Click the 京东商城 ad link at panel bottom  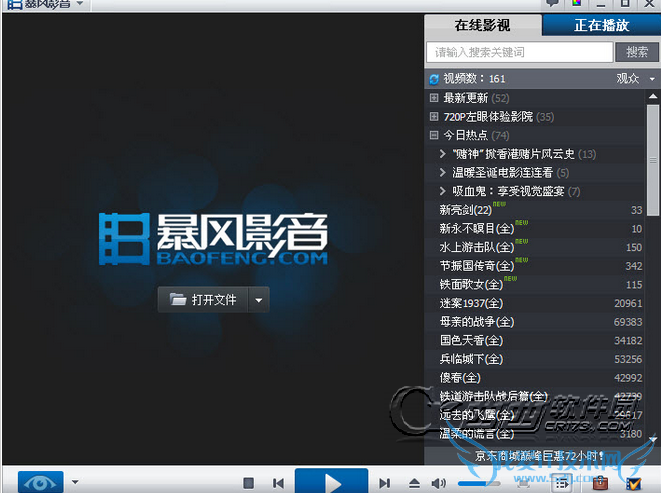tap(540, 456)
